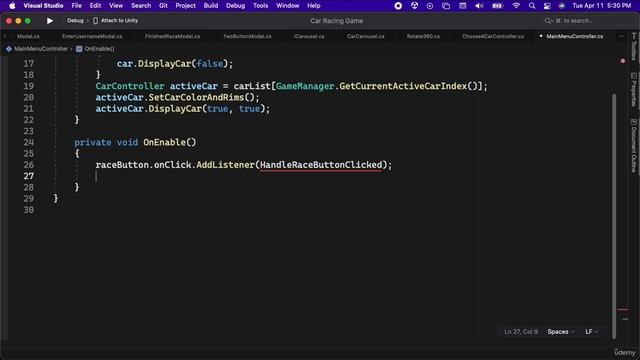Click OnEnable() member breadcrumb

pyautogui.click(x=95, y=49)
